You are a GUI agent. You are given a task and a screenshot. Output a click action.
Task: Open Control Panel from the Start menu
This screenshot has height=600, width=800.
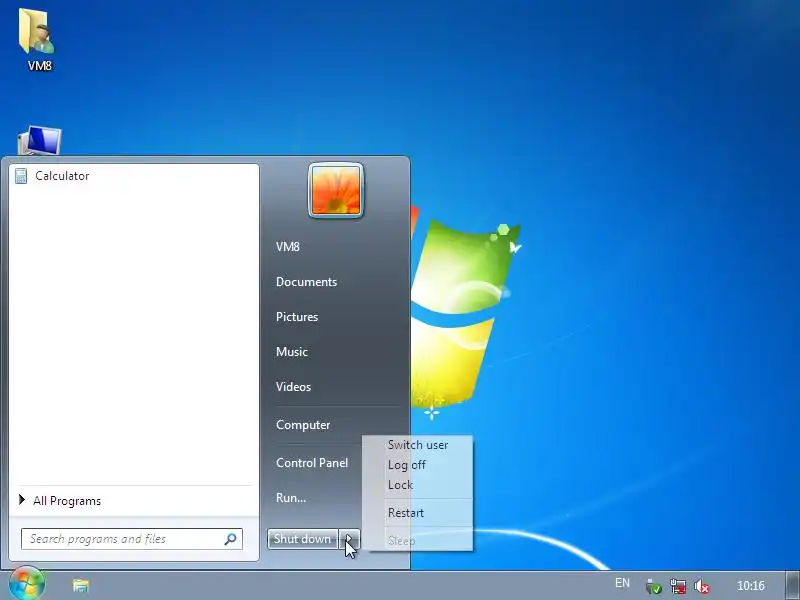[x=312, y=463]
